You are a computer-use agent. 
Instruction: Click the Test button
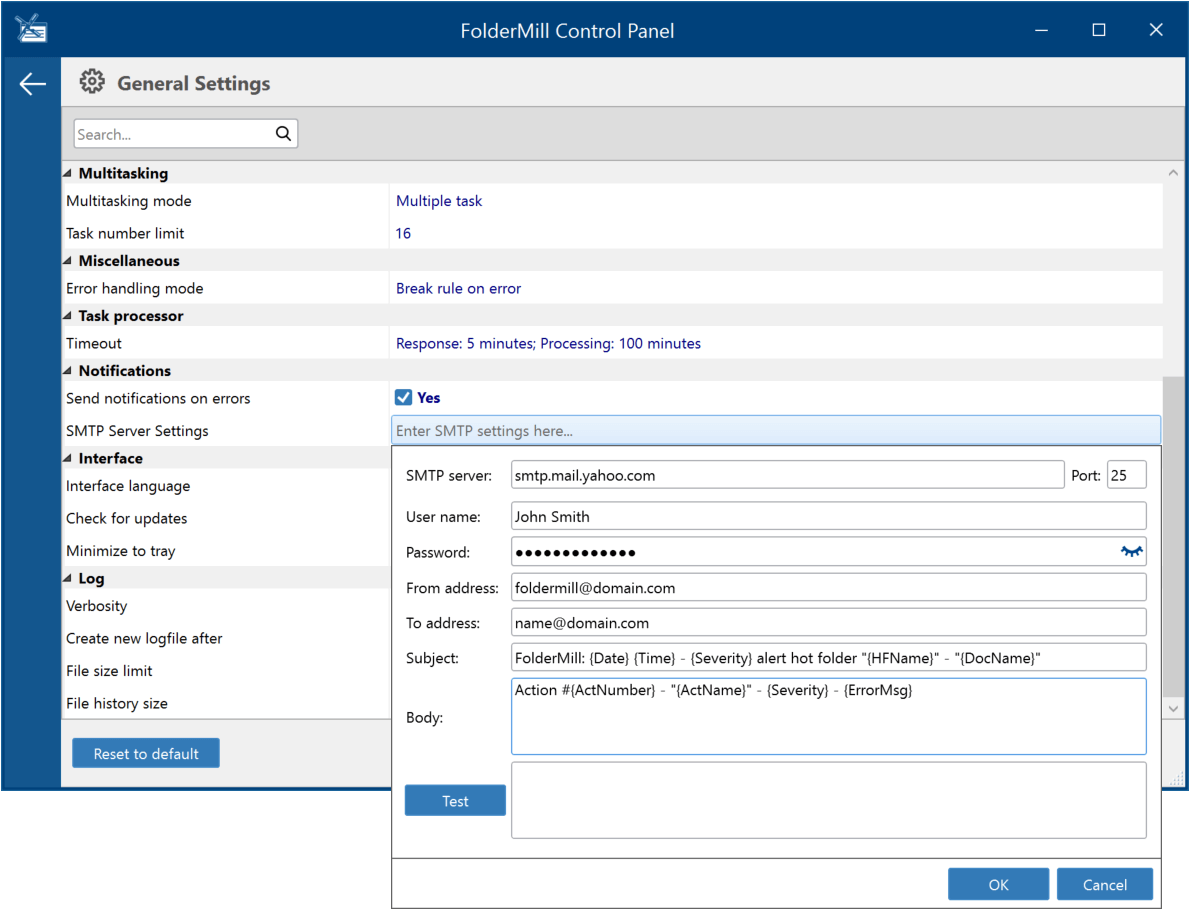pos(455,801)
